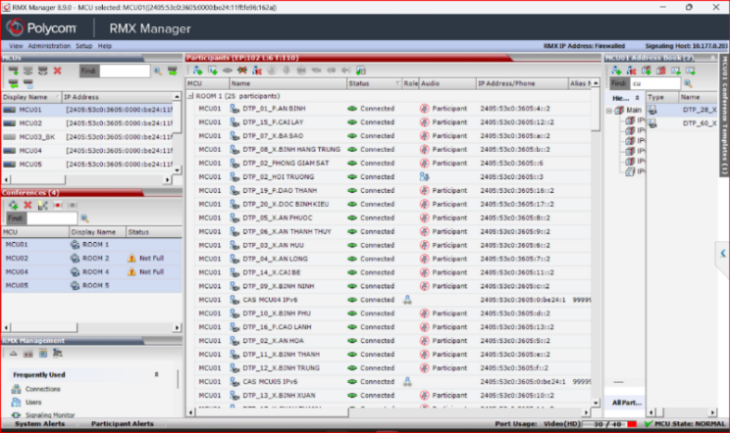Click the Connections icon in Frequently Used
Image resolution: width=730 pixels, height=433 pixels.
(x=16, y=389)
